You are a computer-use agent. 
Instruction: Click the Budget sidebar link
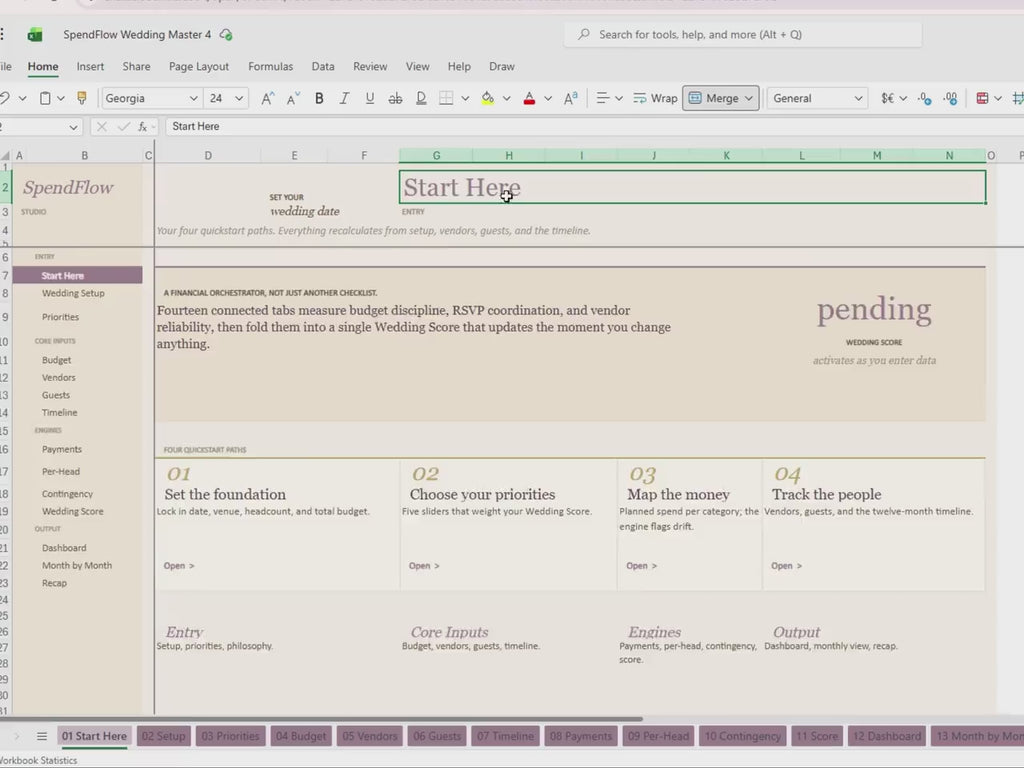57,360
